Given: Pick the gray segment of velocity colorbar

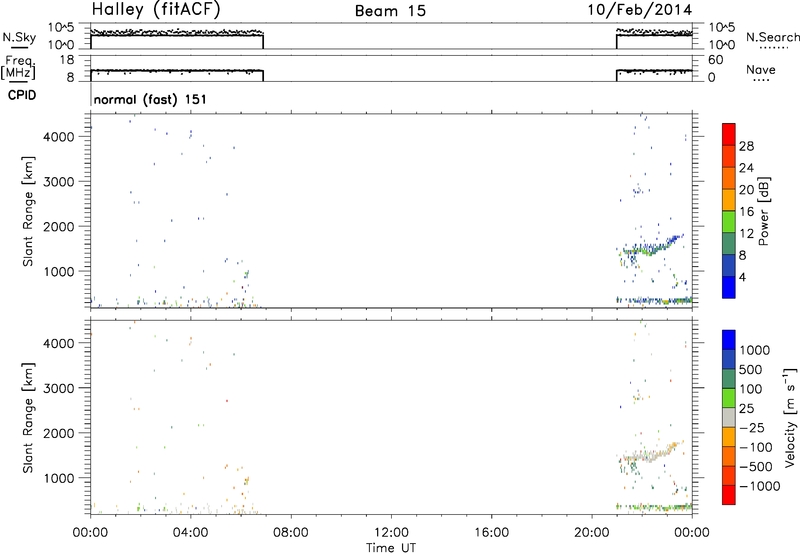Looking at the screenshot, I should point(729,417).
